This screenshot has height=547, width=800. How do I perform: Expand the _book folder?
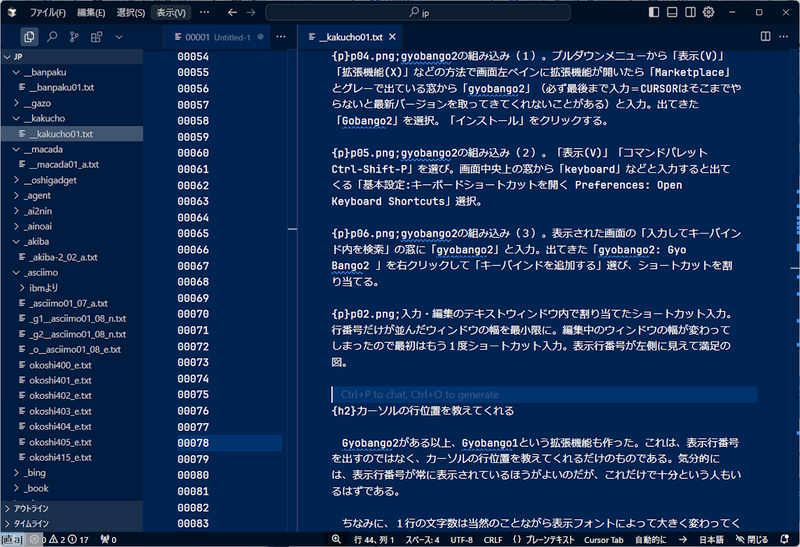point(16,488)
